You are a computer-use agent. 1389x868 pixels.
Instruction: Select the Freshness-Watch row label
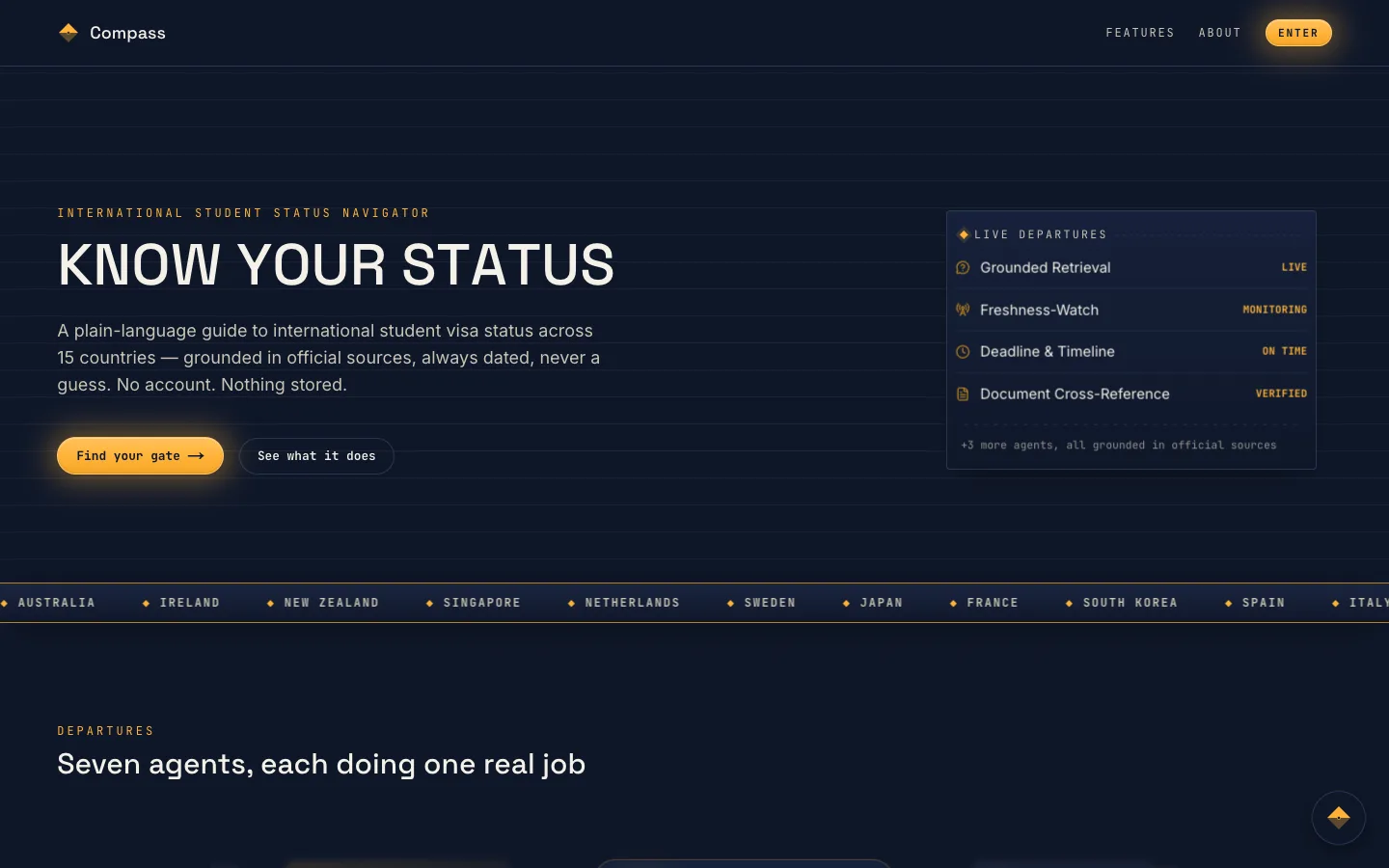pyautogui.click(x=1039, y=310)
